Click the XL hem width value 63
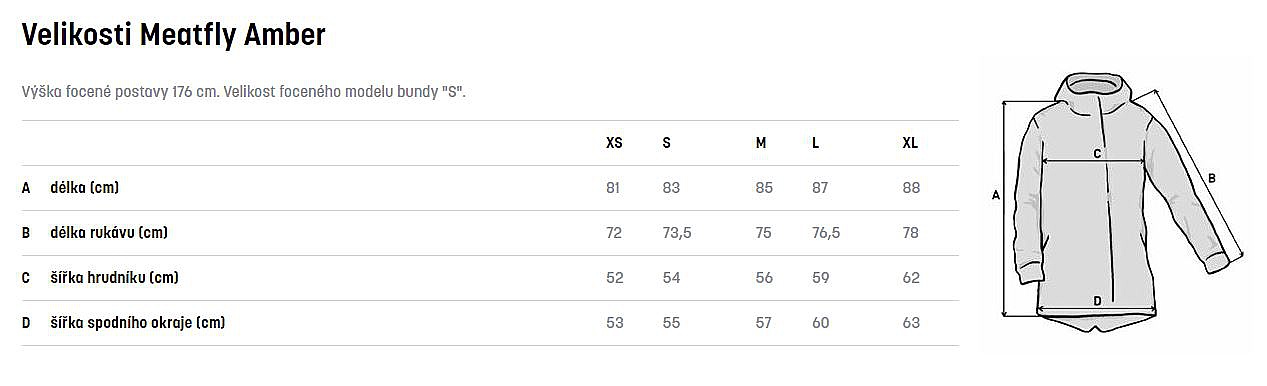 (911, 323)
